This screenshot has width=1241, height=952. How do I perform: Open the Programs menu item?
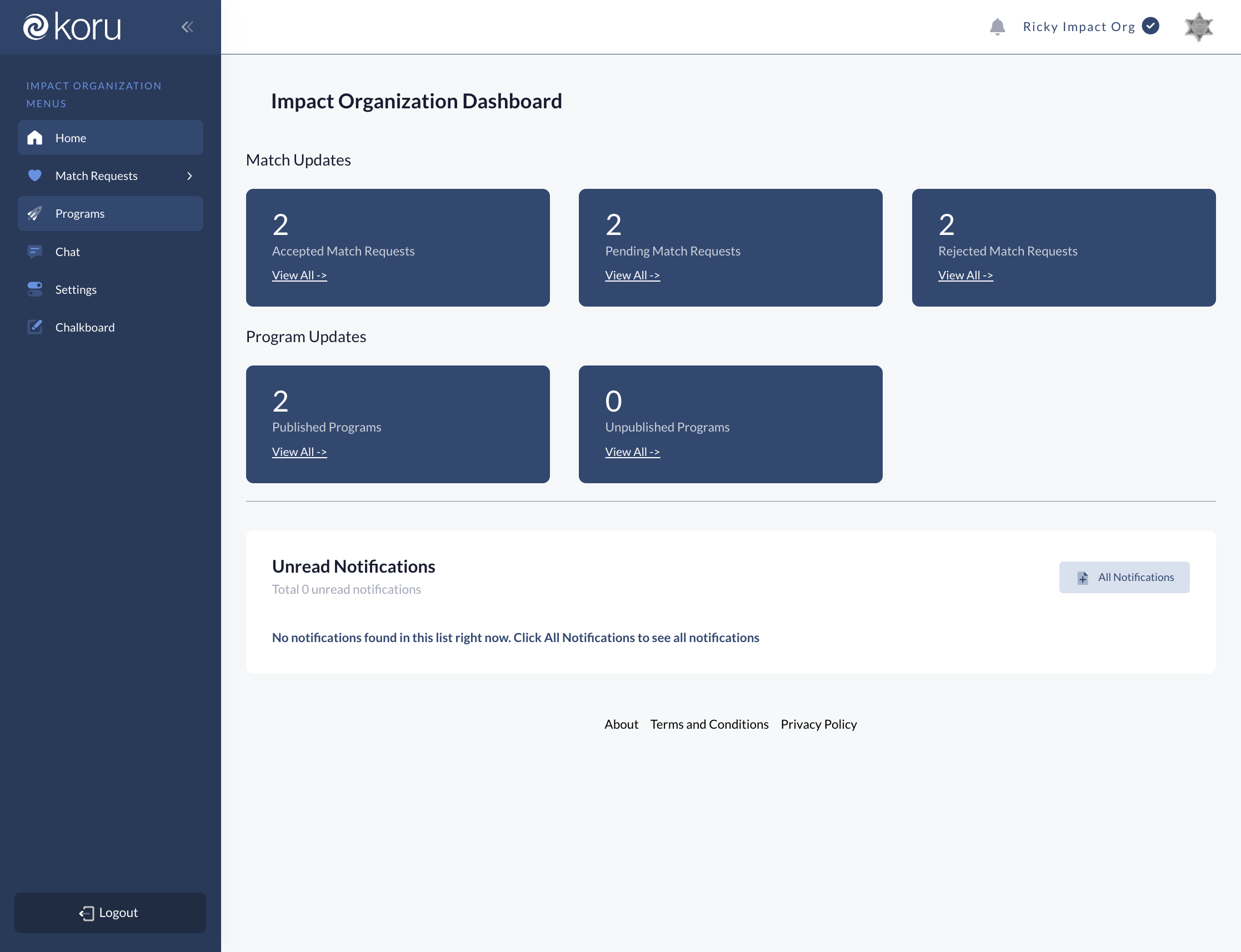[x=111, y=214]
